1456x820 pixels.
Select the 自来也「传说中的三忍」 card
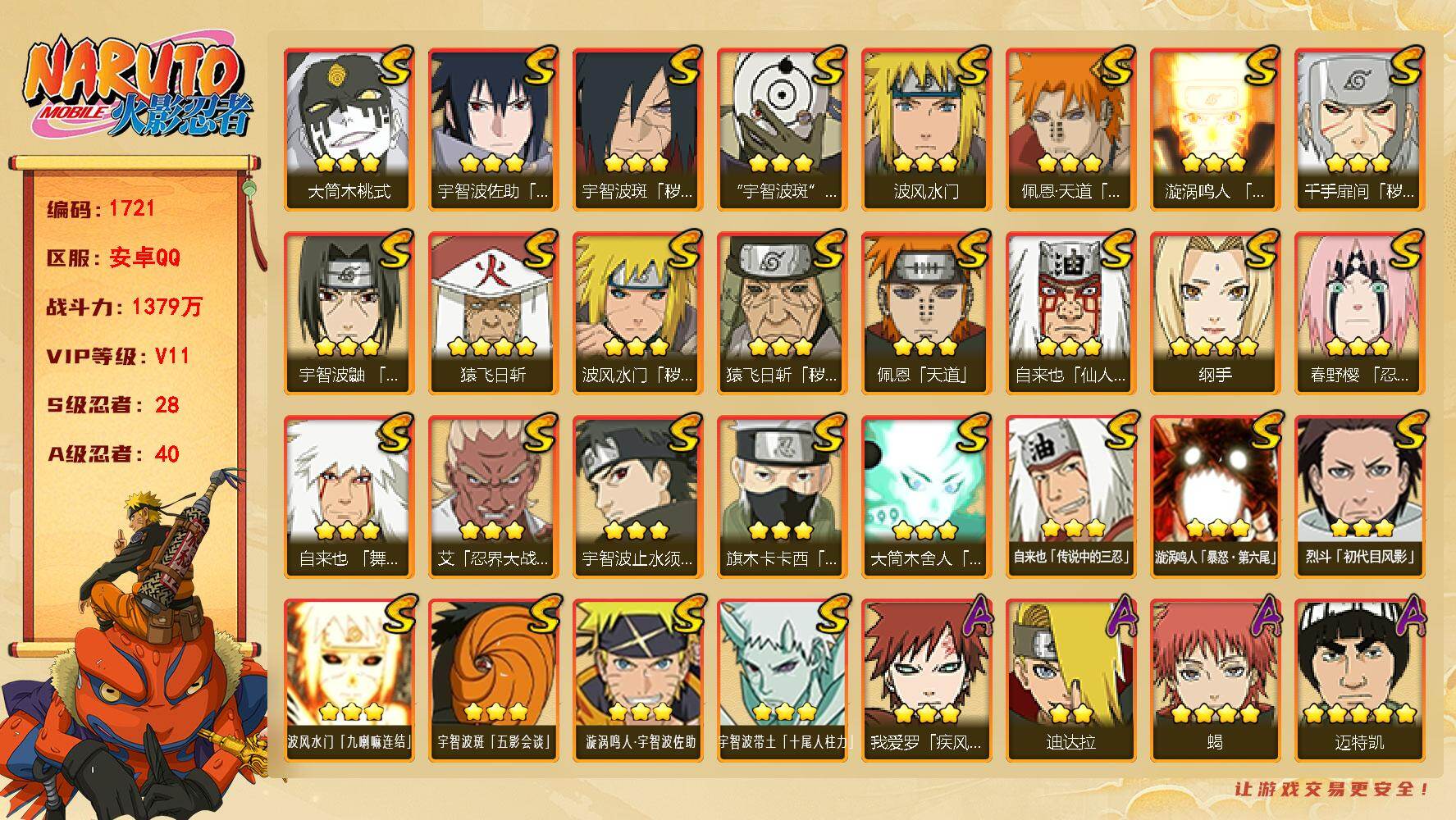click(1070, 496)
